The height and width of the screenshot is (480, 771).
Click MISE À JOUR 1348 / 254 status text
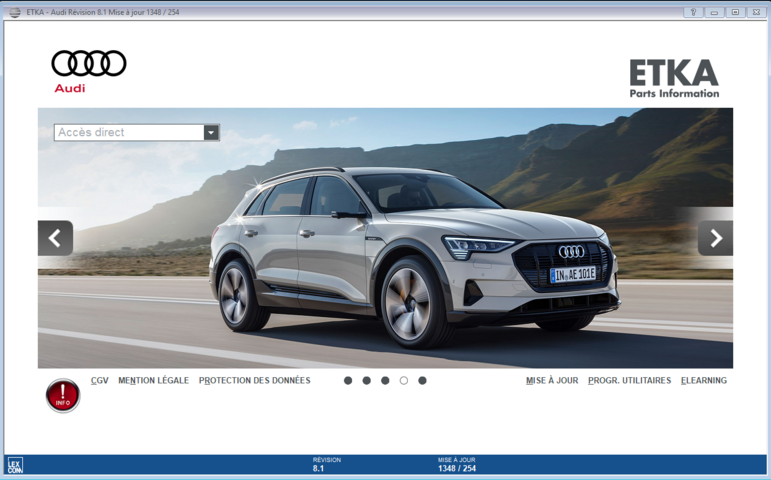[457, 464]
